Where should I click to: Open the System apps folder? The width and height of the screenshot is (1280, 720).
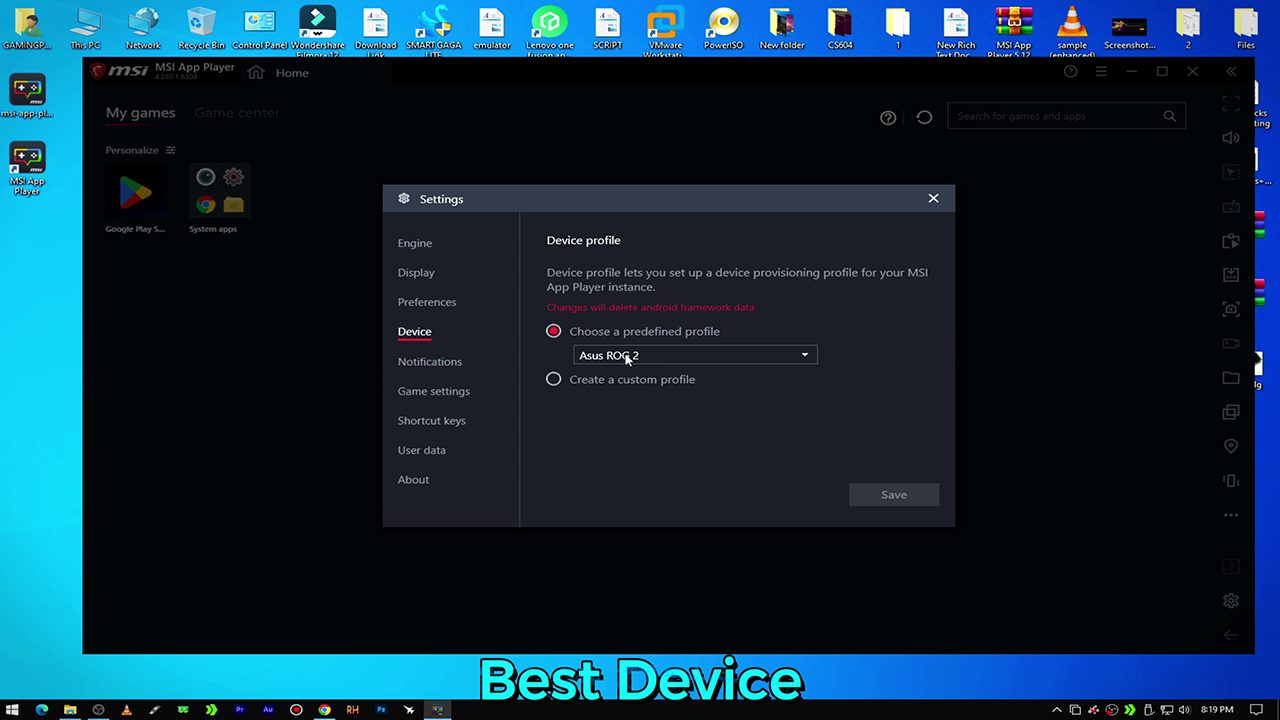(x=219, y=199)
